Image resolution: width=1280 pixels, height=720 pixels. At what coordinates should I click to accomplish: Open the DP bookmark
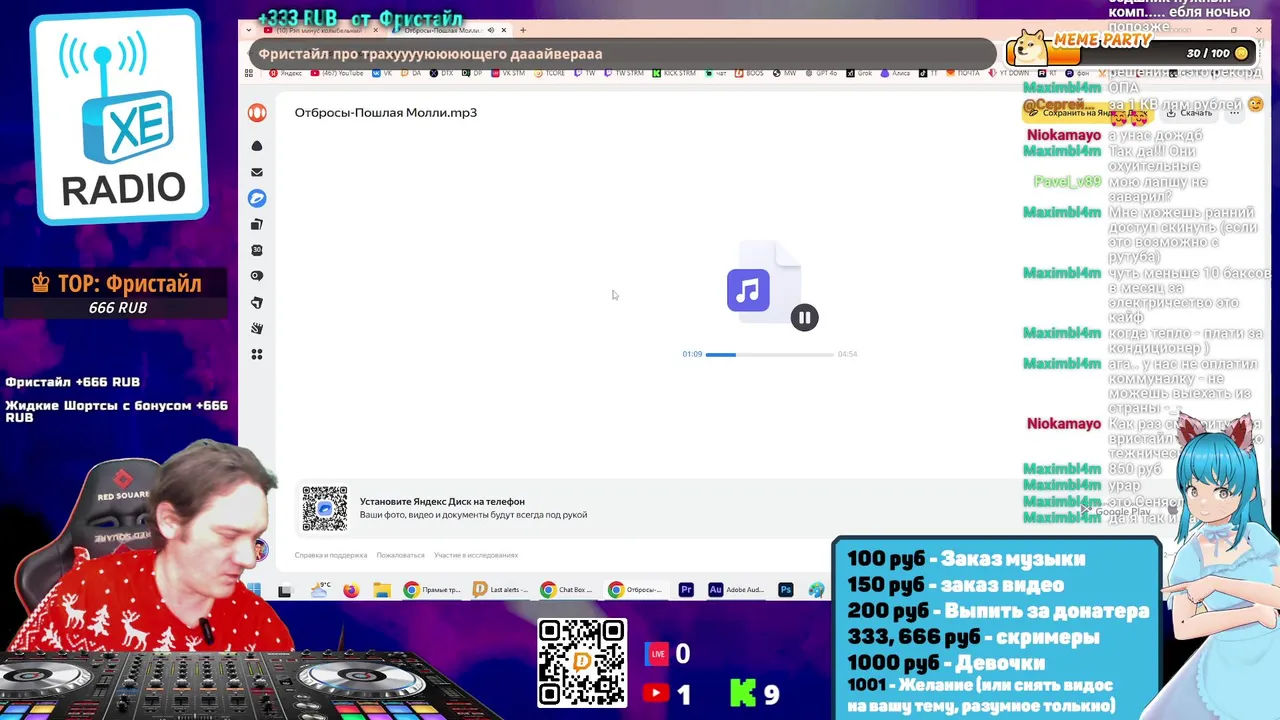point(472,73)
